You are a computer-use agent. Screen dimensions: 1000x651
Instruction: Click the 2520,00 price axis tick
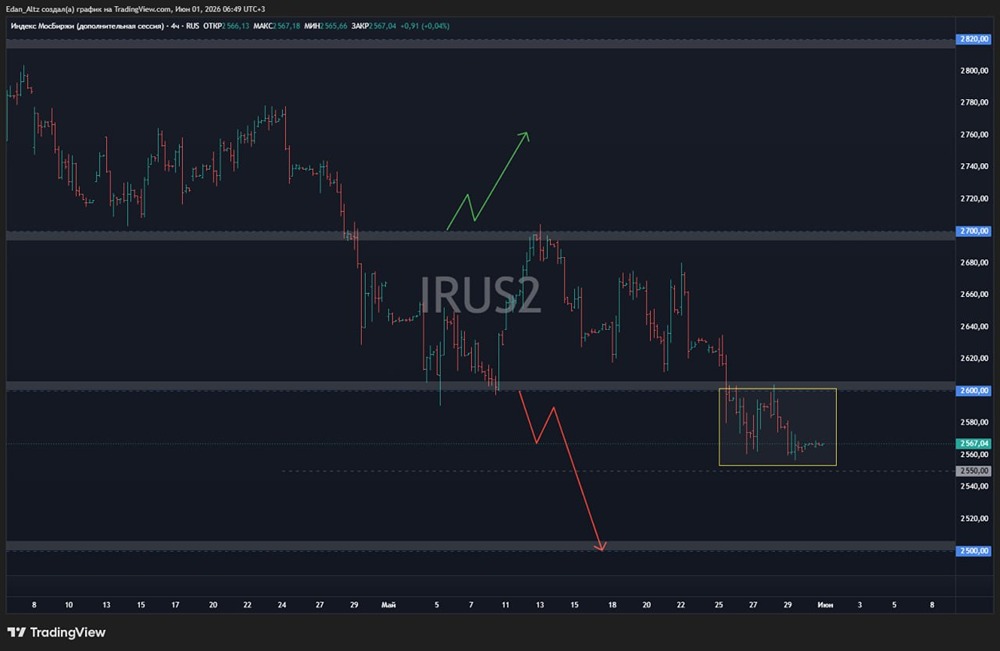pos(974,518)
